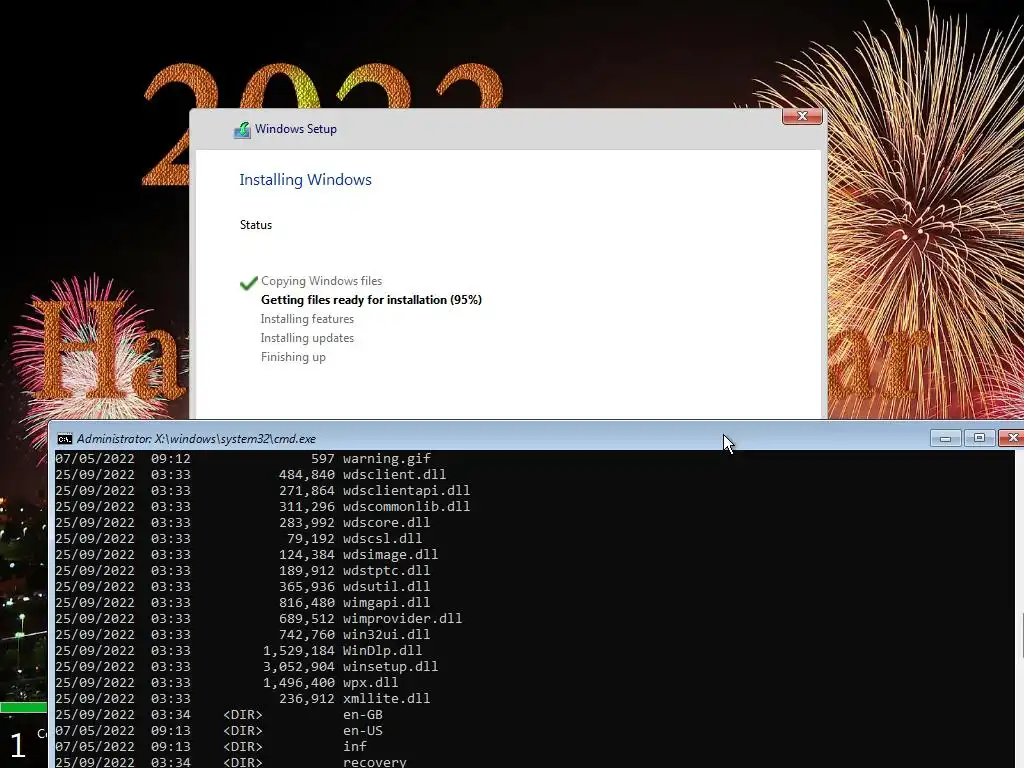The height and width of the screenshot is (768, 1024).
Task: Click the wdsutil.dll entry
Action: 387,586
